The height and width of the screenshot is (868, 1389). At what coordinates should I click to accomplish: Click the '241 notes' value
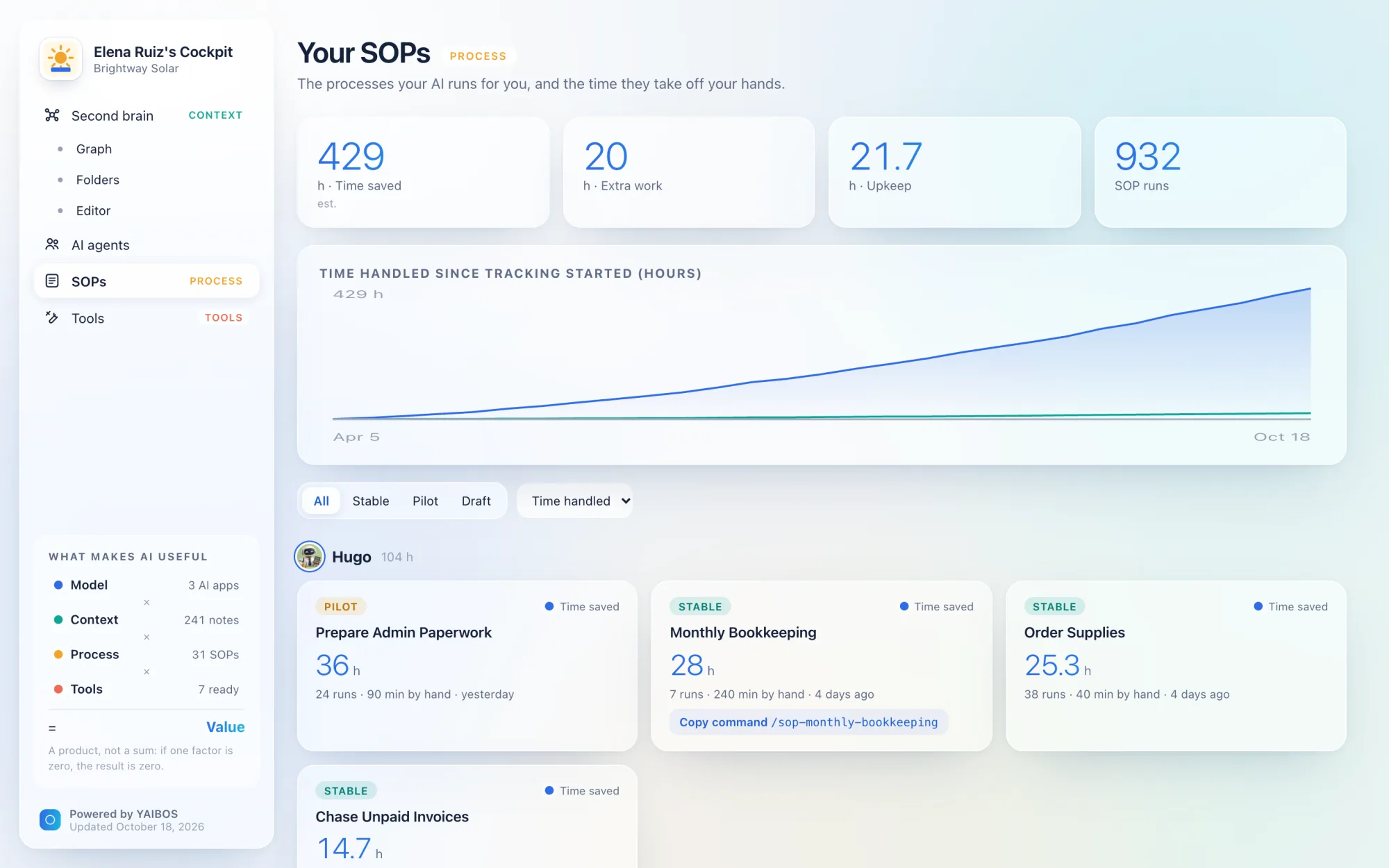[211, 620]
